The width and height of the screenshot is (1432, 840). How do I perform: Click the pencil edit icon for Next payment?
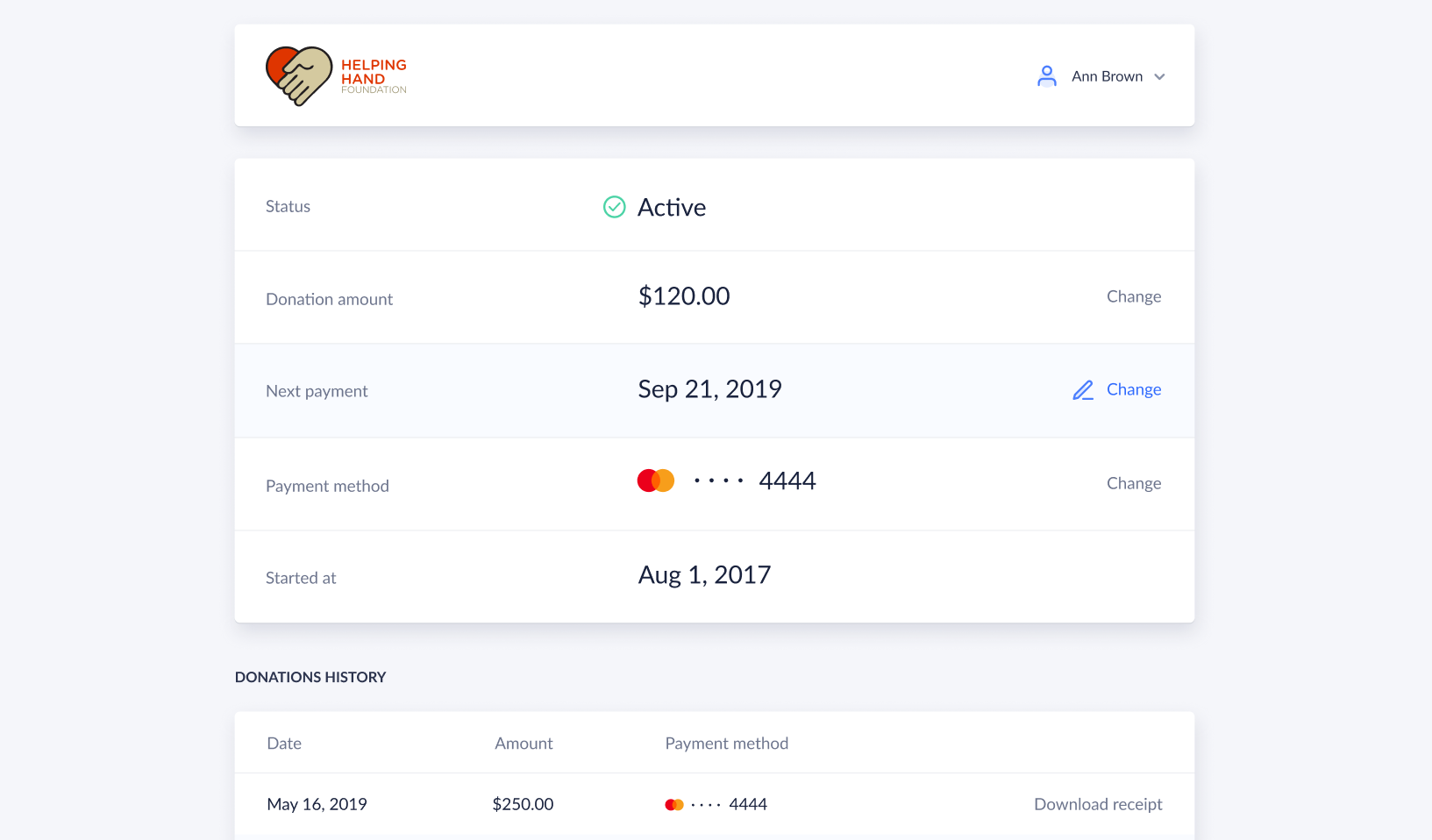(x=1083, y=390)
